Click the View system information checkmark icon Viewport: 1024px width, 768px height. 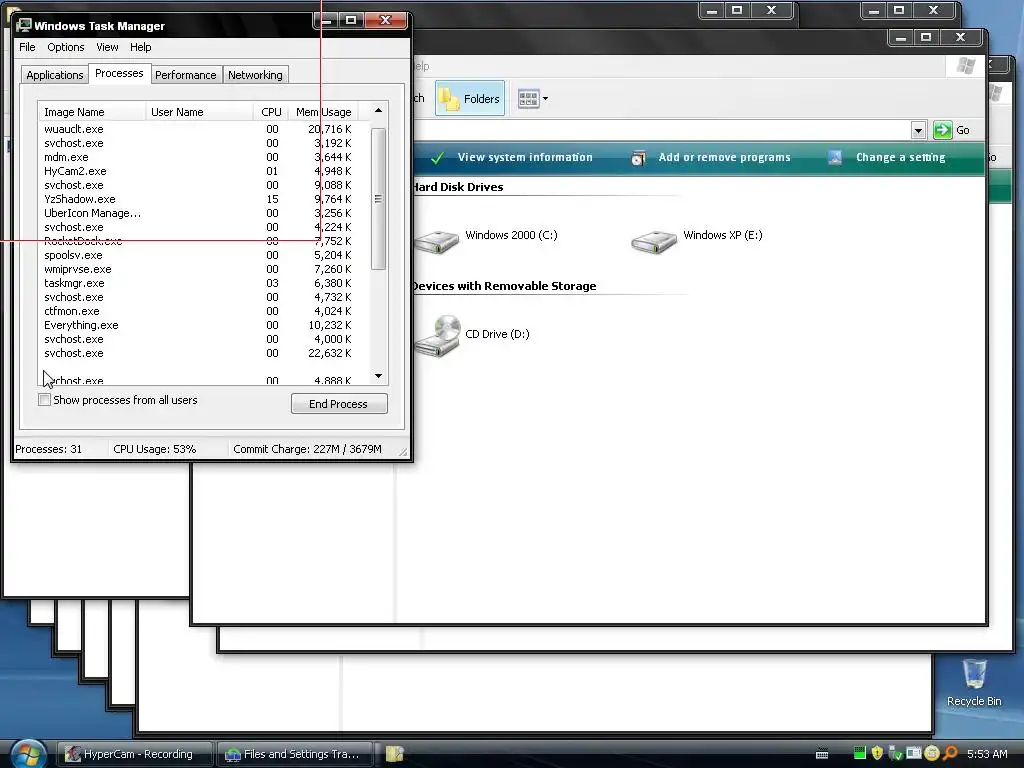pyautogui.click(x=438, y=157)
